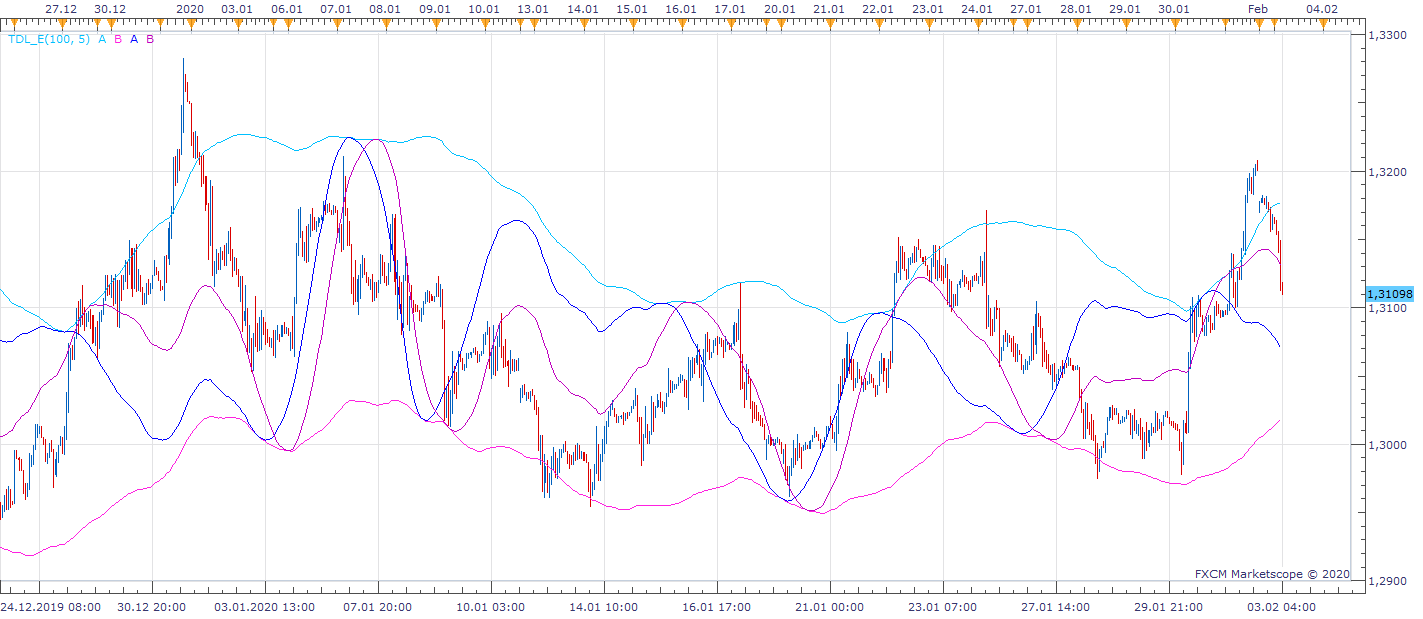The width and height of the screenshot is (1423, 619).
Task: Click the orange marker below 17.01
Action: (x=730, y=24)
